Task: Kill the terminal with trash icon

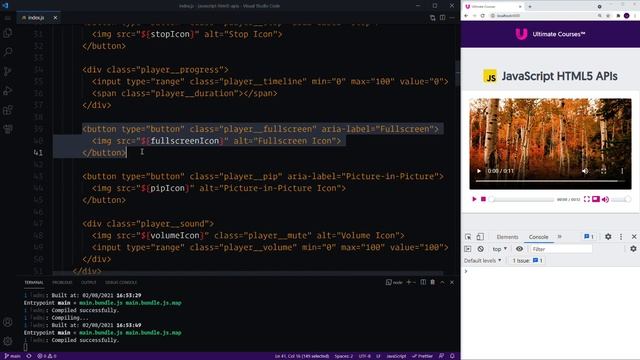Action: 433,282
